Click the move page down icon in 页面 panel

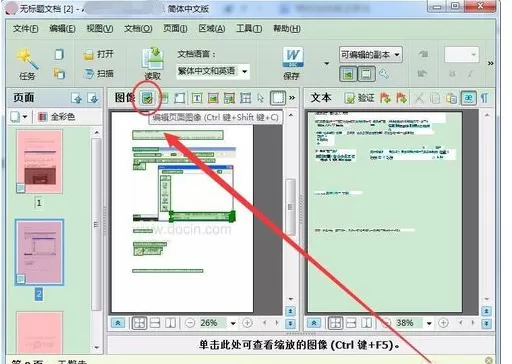pyautogui.click(x=93, y=98)
